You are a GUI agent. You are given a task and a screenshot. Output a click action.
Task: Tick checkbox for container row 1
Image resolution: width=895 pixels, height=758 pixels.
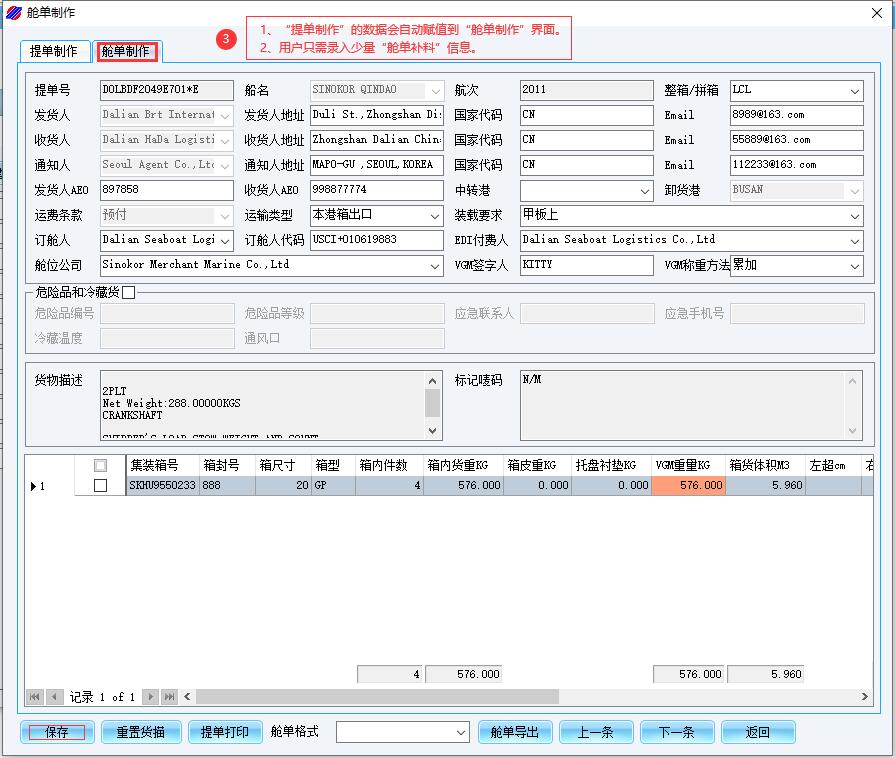pyautogui.click(x=100, y=486)
